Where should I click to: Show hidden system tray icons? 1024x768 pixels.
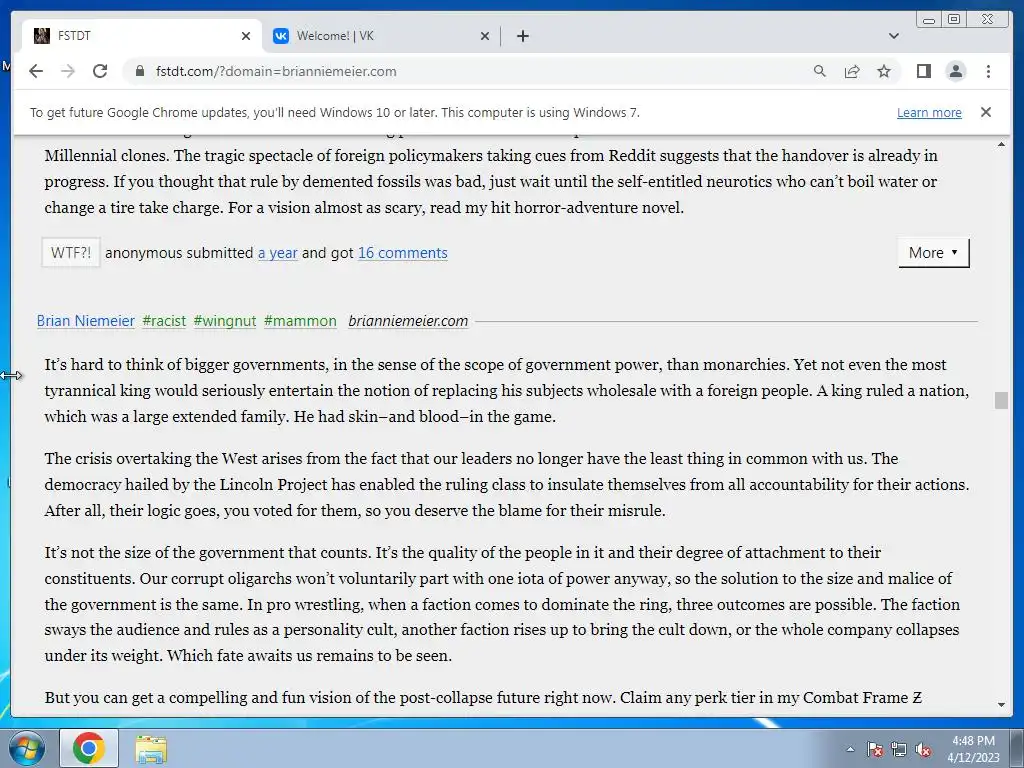pos(850,749)
